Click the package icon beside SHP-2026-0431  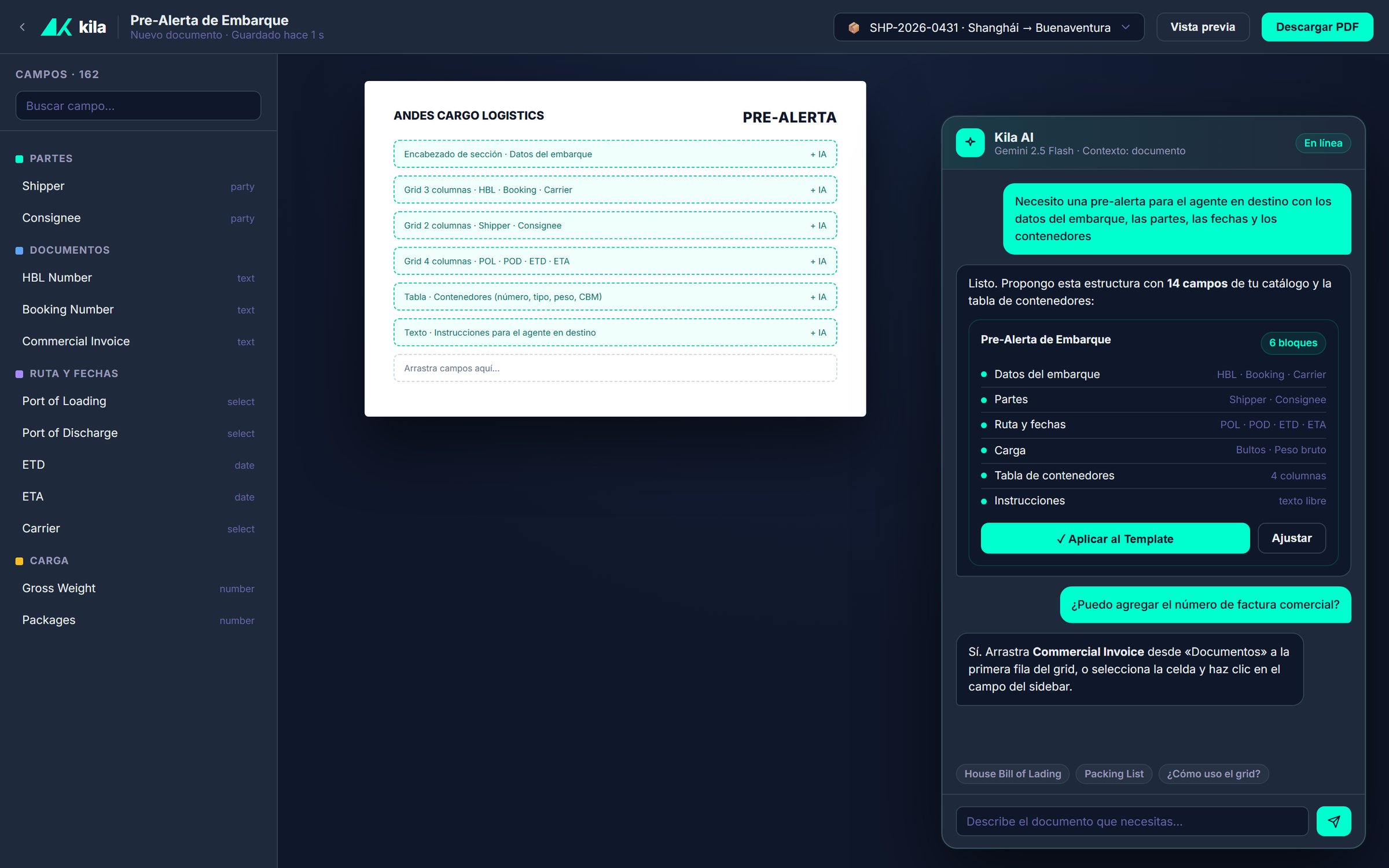click(x=853, y=27)
